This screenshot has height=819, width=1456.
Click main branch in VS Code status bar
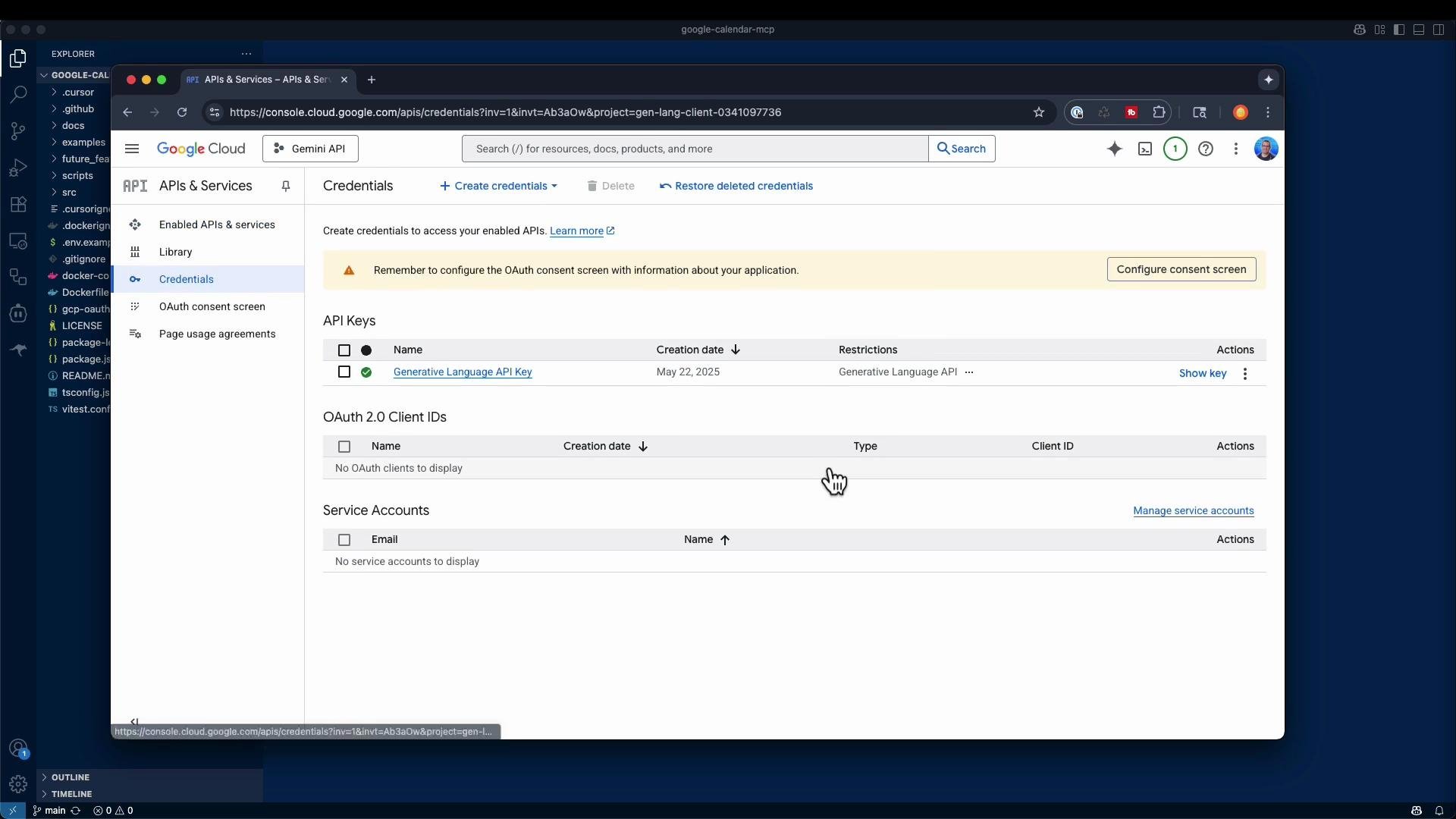[49, 811]
